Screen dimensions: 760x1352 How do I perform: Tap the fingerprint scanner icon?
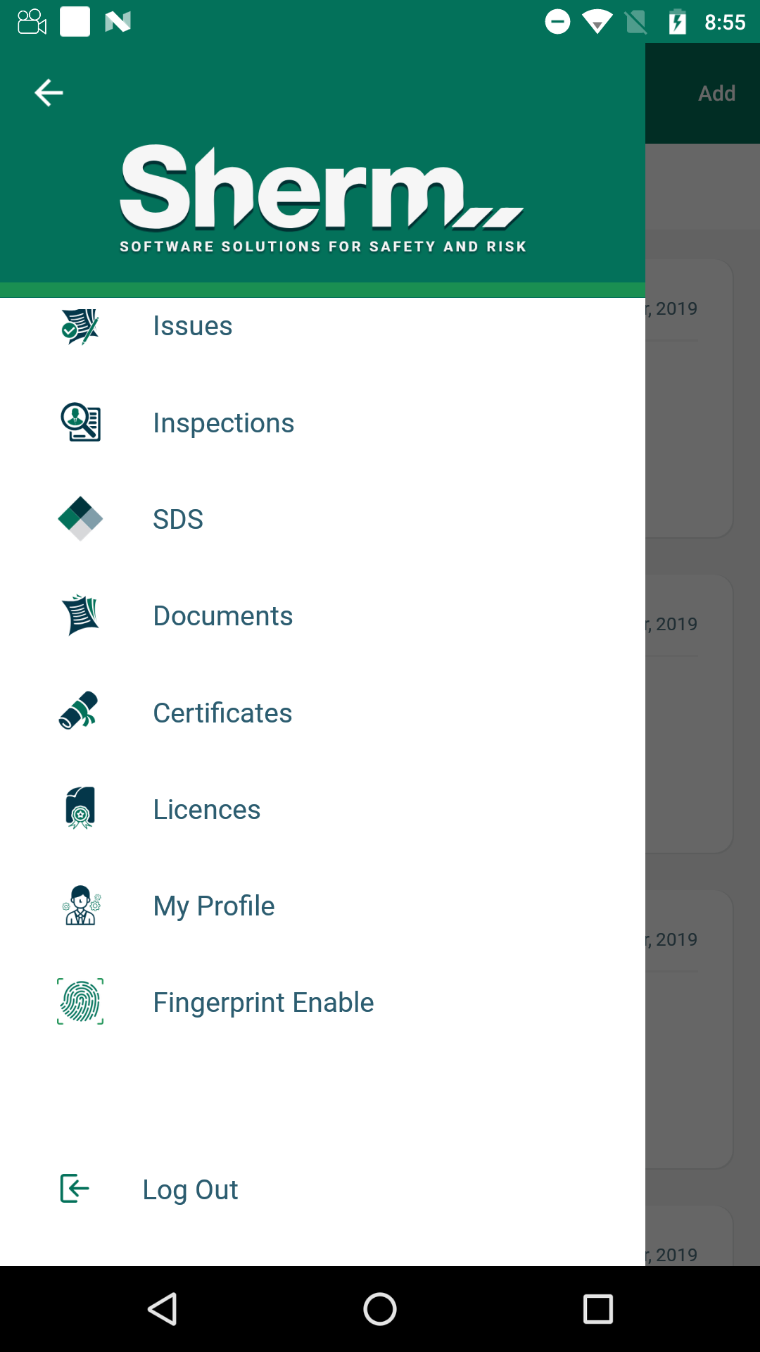(80, 1001)
